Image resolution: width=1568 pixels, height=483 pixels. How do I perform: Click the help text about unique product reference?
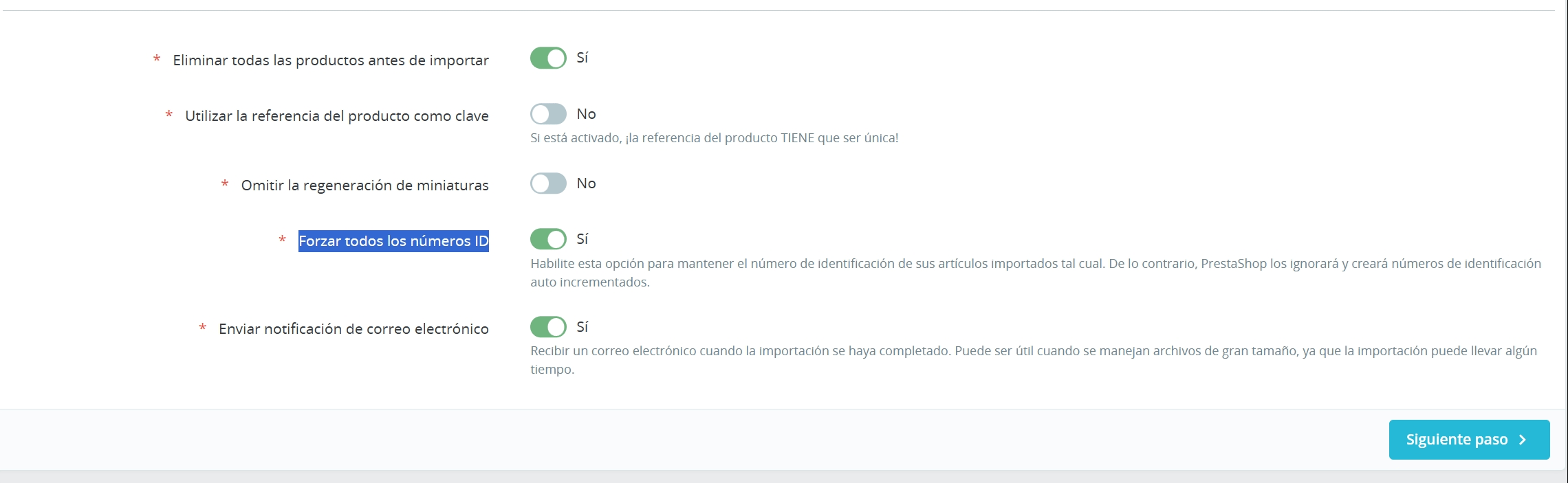point(714,138)
